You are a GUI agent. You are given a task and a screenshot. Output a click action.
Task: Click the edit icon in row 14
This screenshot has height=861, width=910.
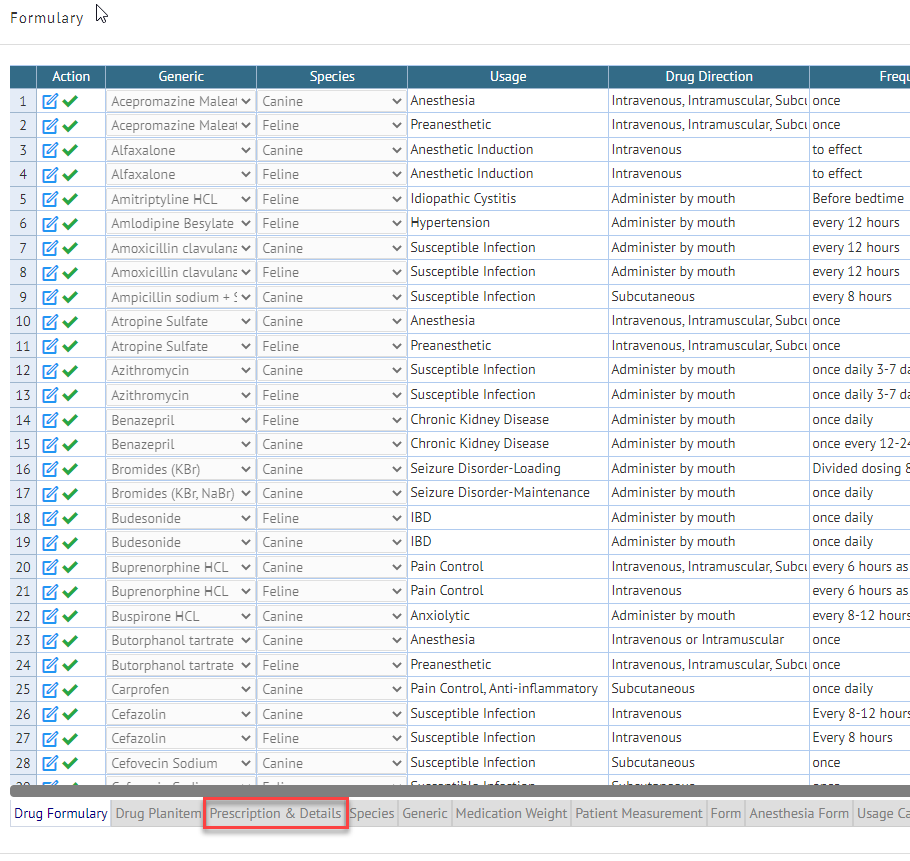(x=50, y=420)
